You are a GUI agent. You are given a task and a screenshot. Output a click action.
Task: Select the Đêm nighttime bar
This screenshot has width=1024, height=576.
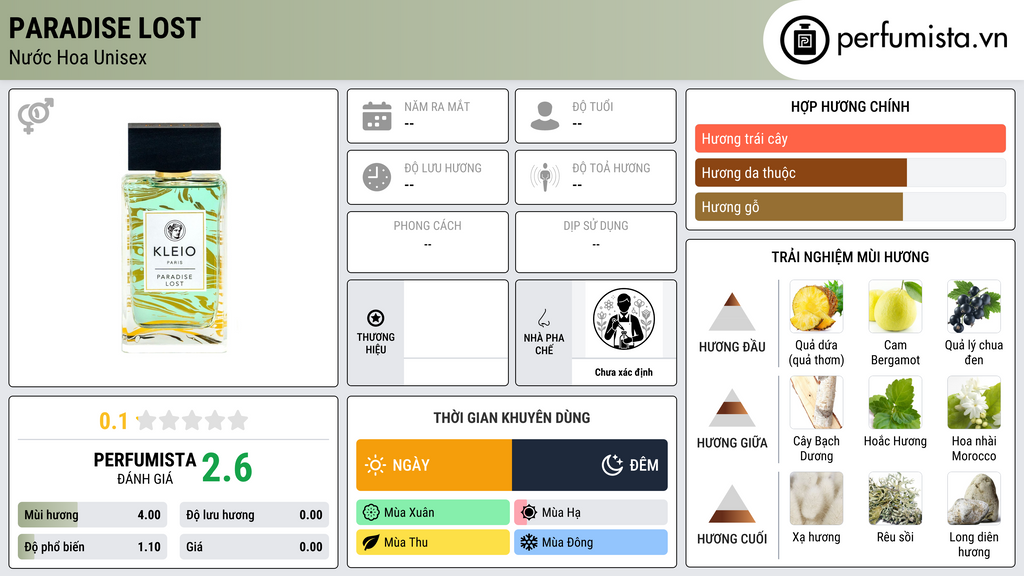(x=590, y=465)
